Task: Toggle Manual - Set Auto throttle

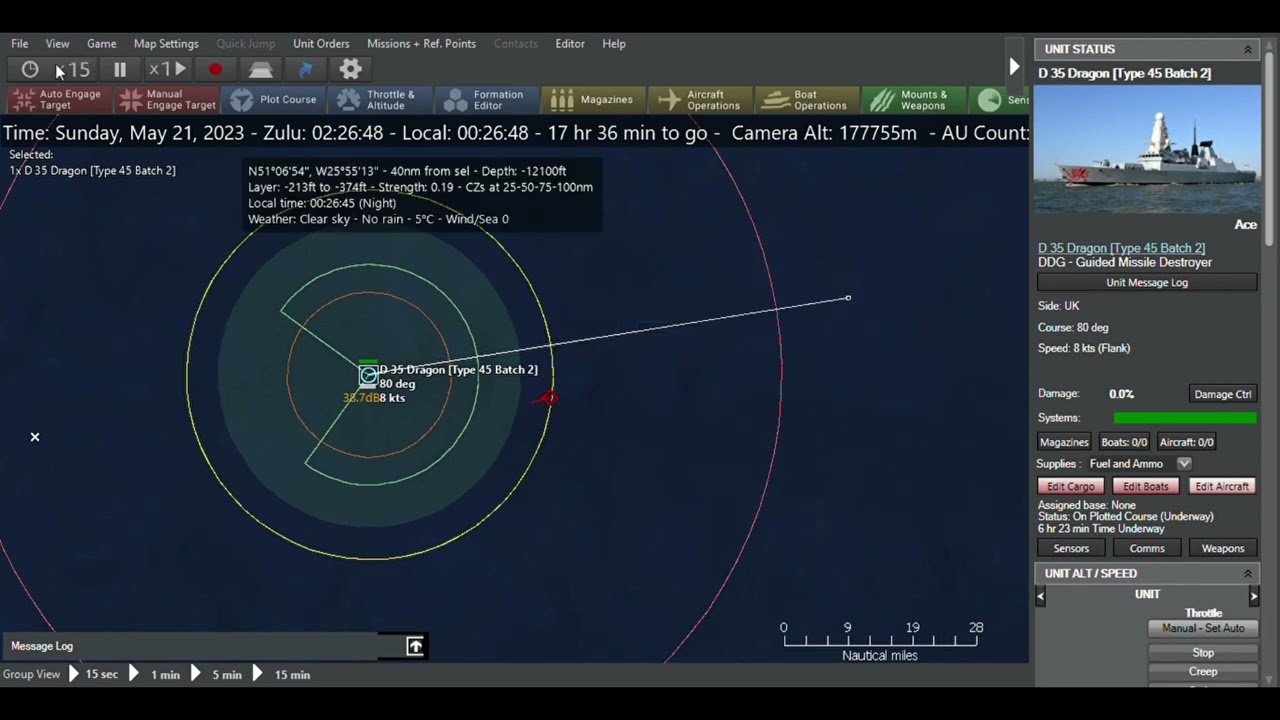Action: coord(1203,628)
